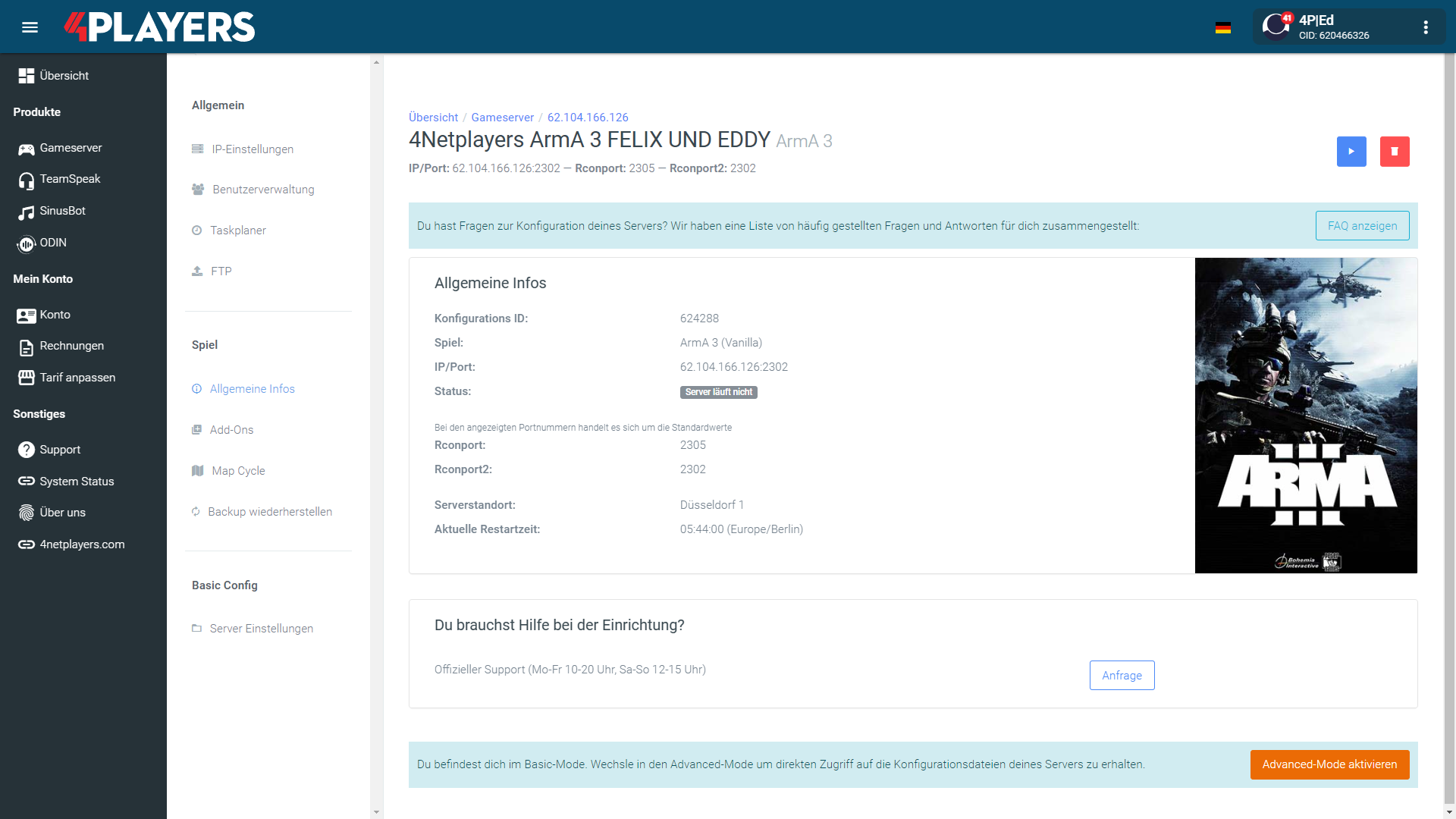
Task: Click the Serverstandort value Düsseldorf 1
Action: [711, 505]
